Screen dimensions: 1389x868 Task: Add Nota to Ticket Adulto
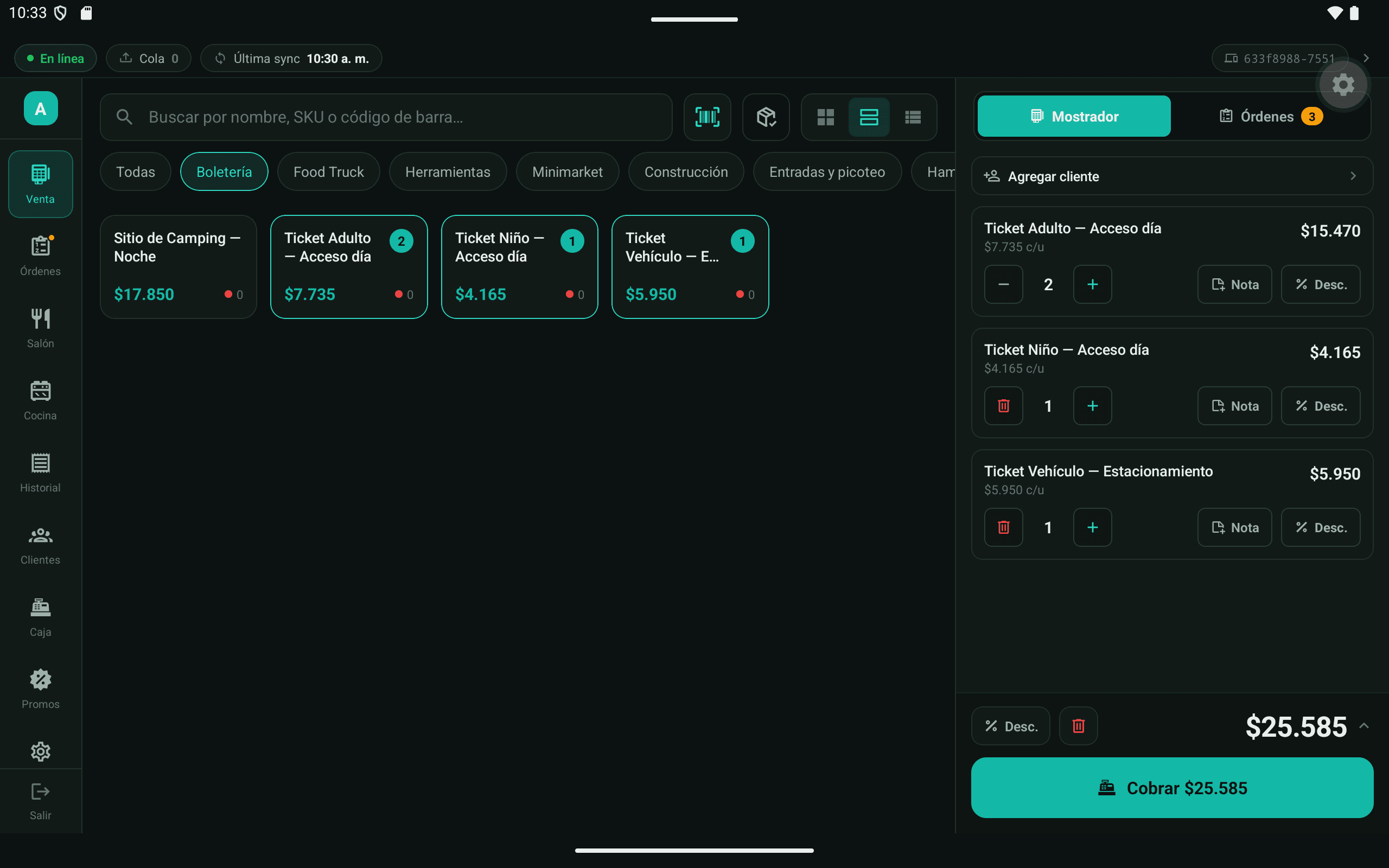point(1234,284)
